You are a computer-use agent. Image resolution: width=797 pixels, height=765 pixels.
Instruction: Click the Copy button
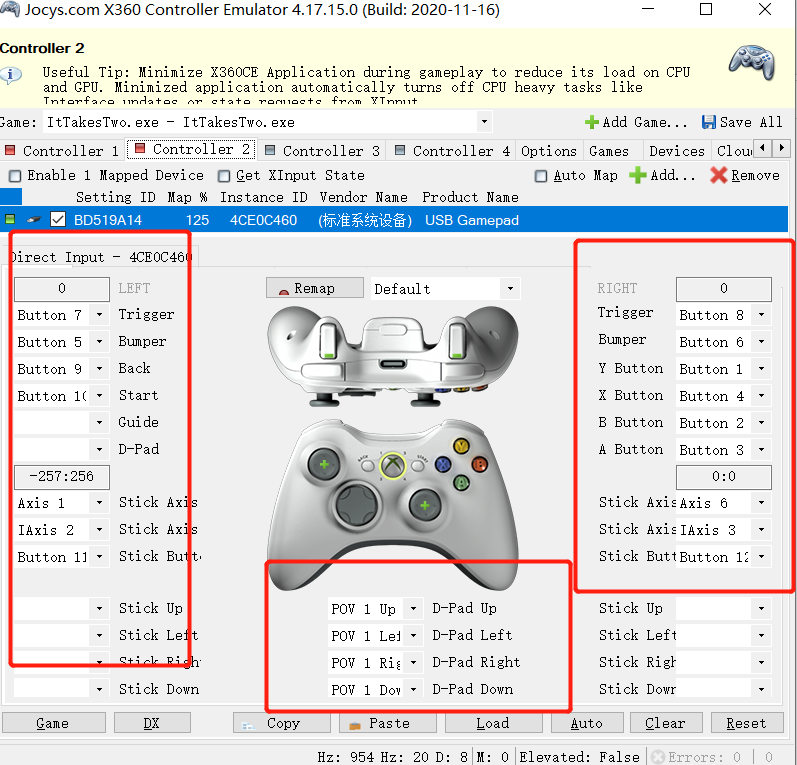coord(282,723)
